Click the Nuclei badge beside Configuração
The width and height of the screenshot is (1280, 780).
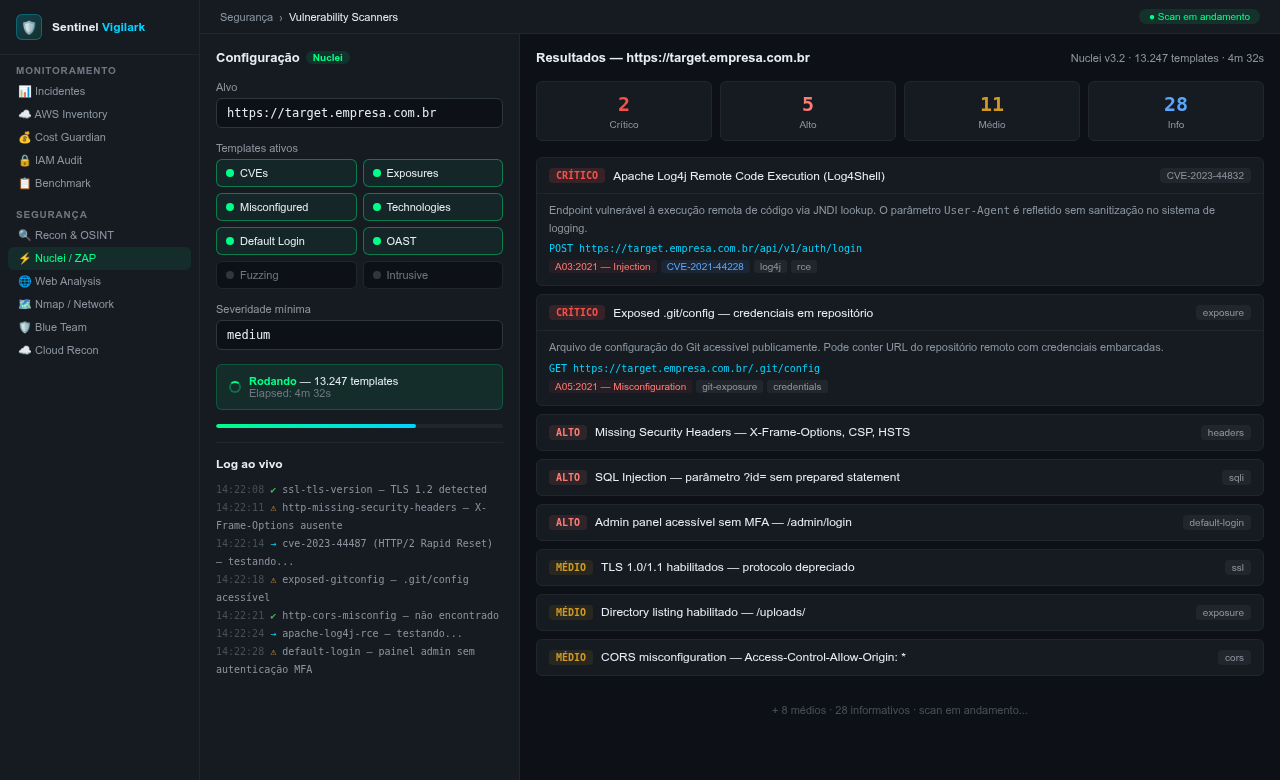point(328,58)
